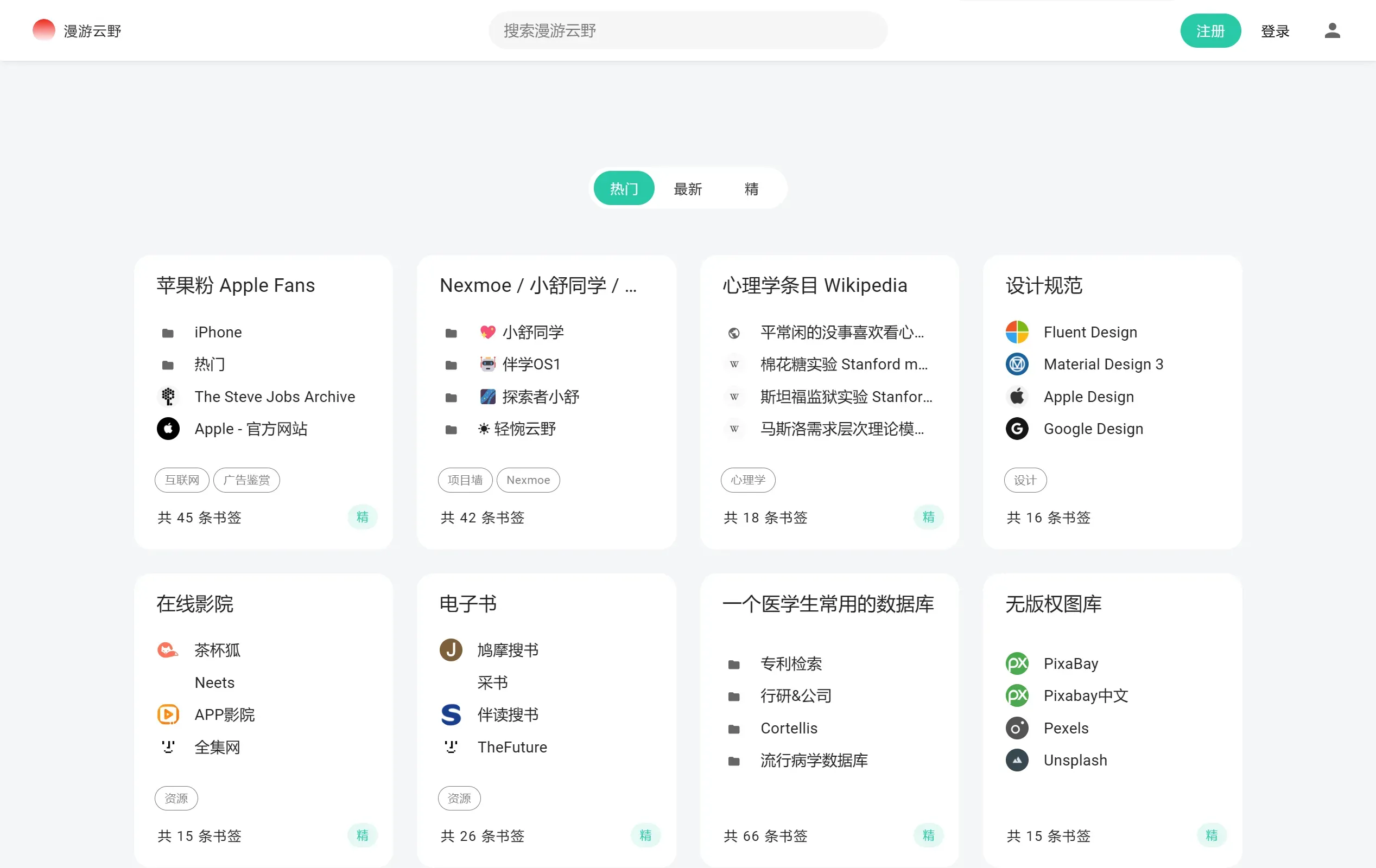
Task: Click the Pexels camera icon
Action: (x=1017, y=728)
